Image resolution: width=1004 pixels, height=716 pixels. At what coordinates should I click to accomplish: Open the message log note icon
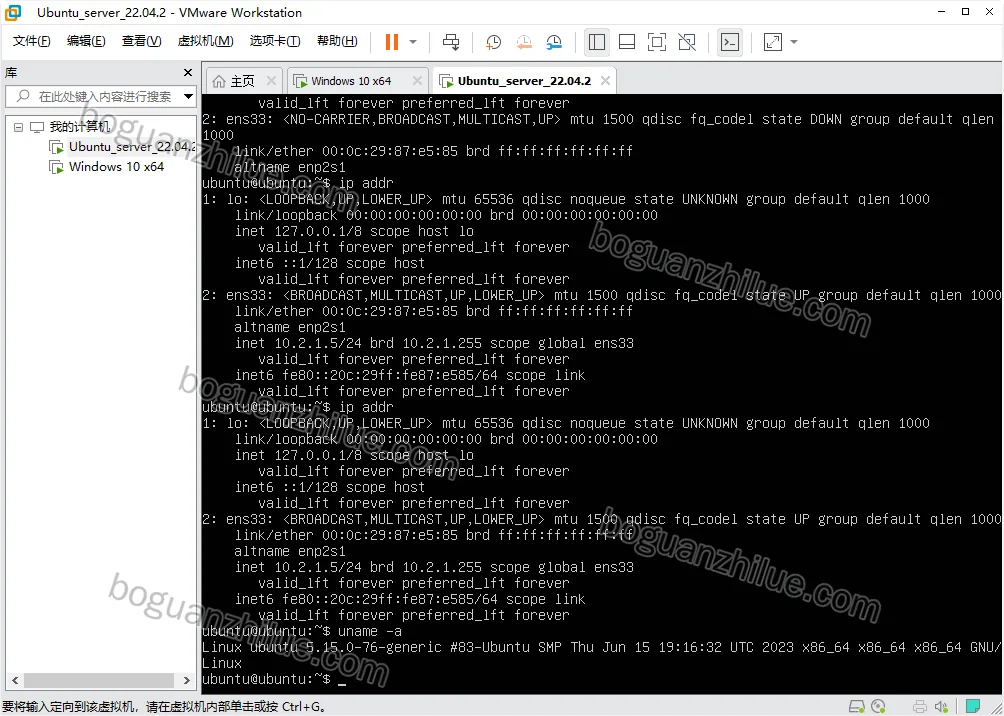[973, 706]
